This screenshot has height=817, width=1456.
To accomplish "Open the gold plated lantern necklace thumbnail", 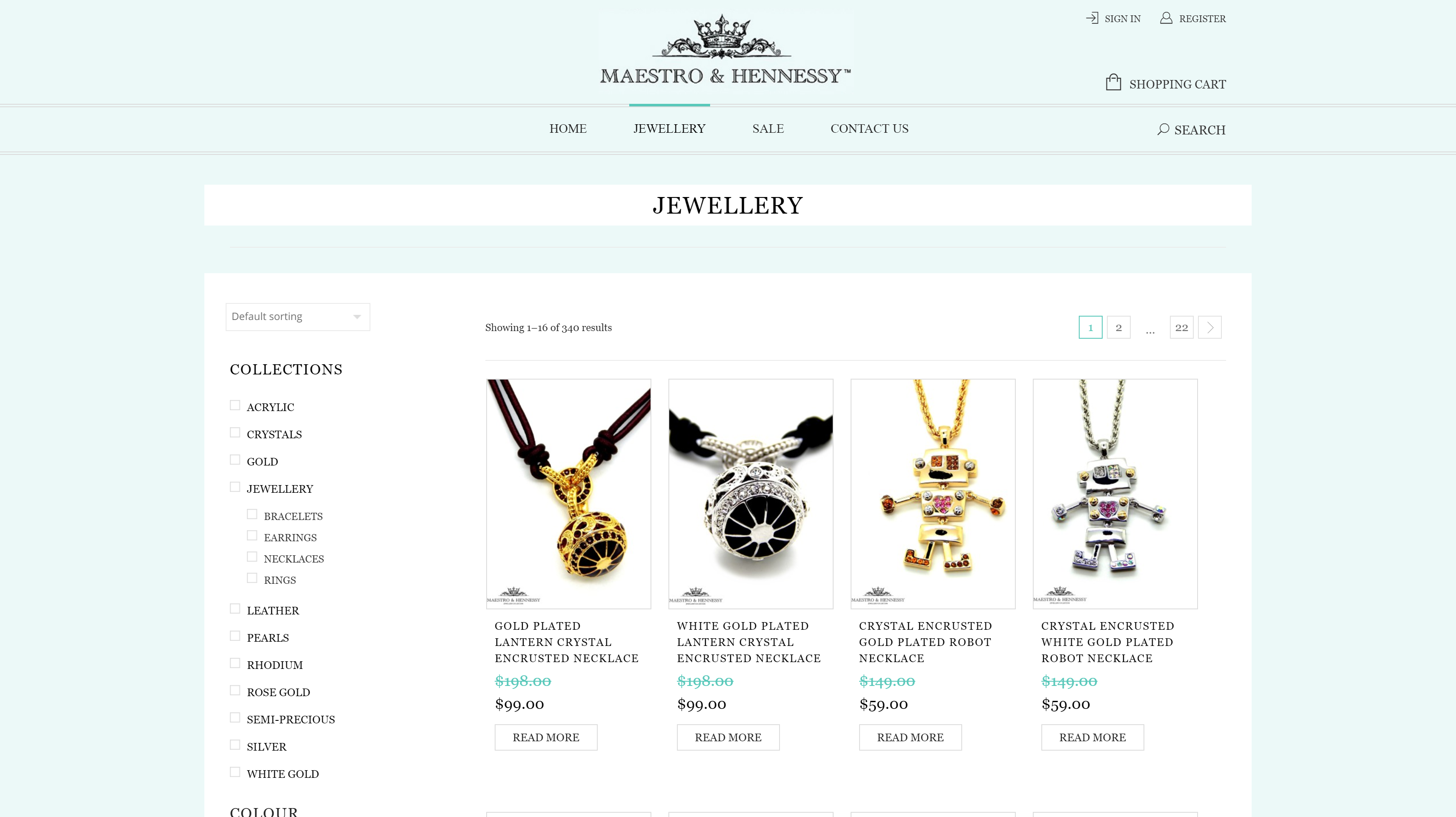I will click(x=569, y=494).
